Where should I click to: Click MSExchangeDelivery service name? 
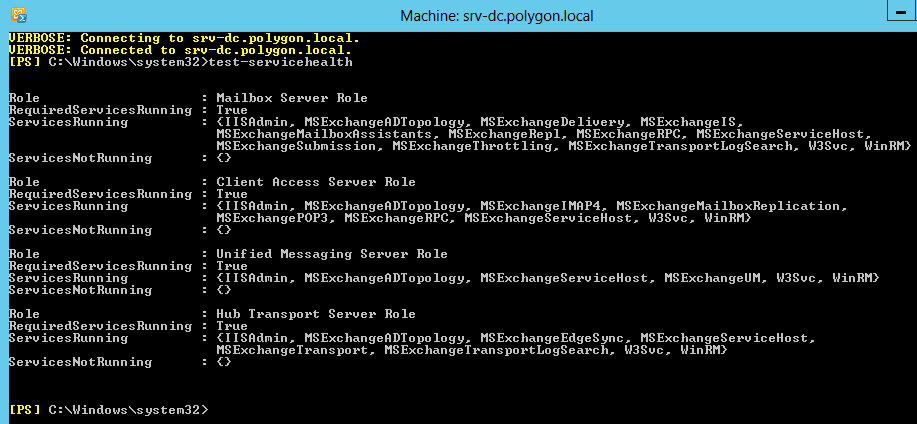pos(552,122)
